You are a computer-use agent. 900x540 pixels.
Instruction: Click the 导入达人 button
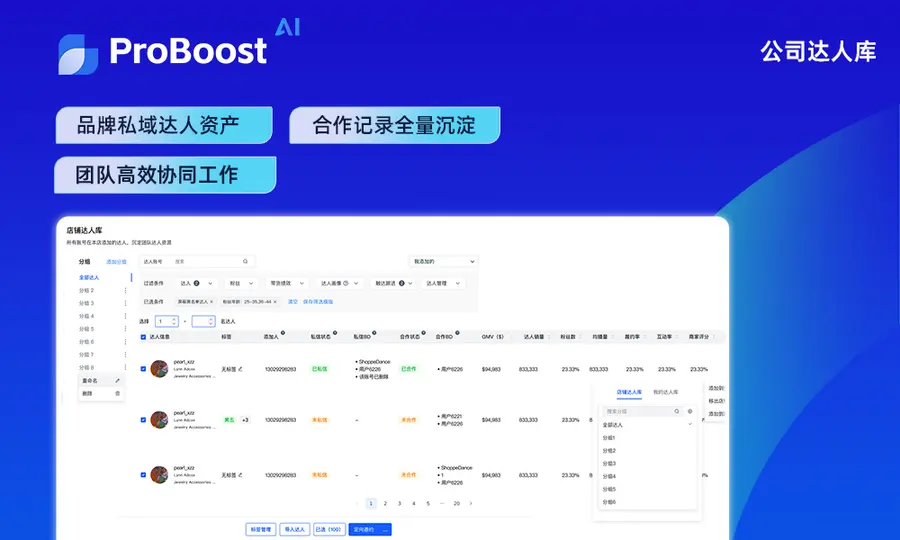click(295, 529)
